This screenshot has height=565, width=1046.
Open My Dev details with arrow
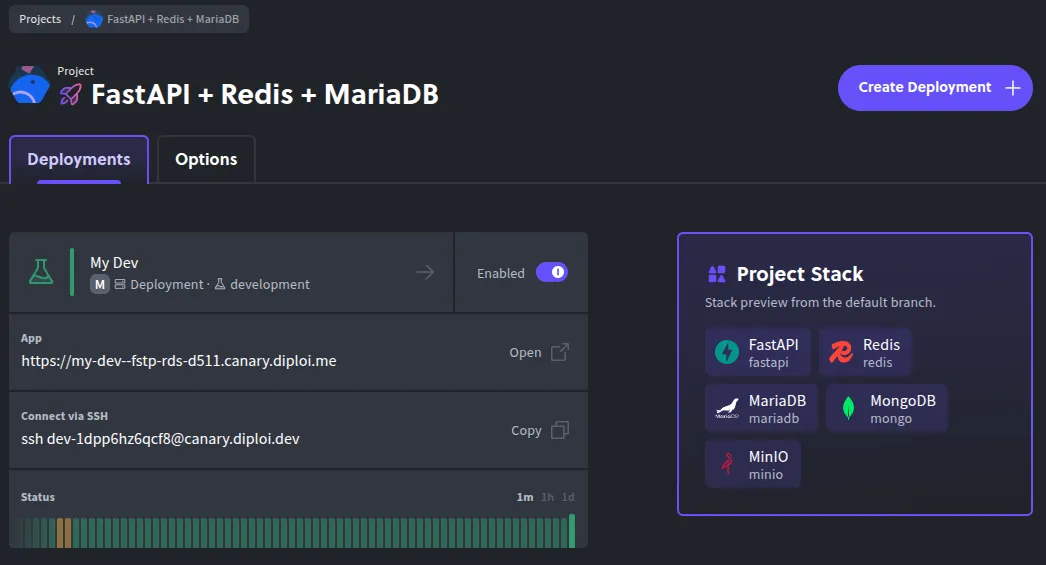[425, 272]
